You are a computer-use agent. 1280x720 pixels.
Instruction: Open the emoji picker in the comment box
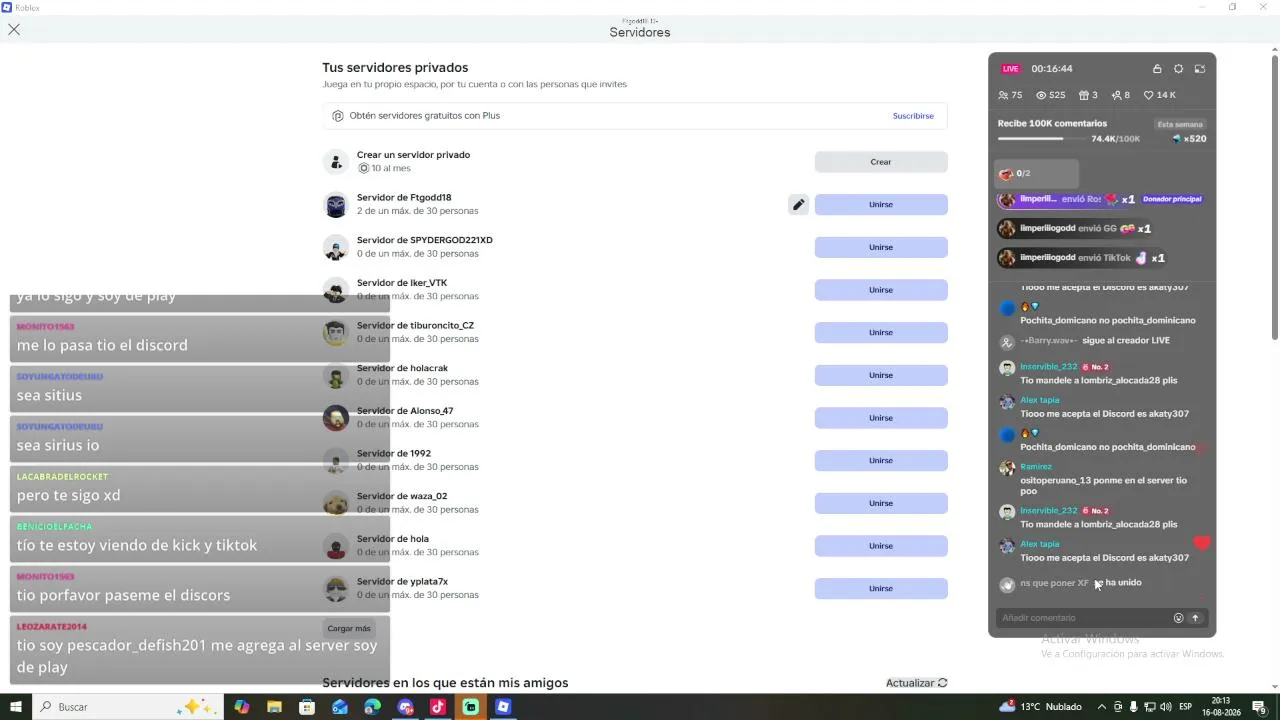click(1179, 618)
